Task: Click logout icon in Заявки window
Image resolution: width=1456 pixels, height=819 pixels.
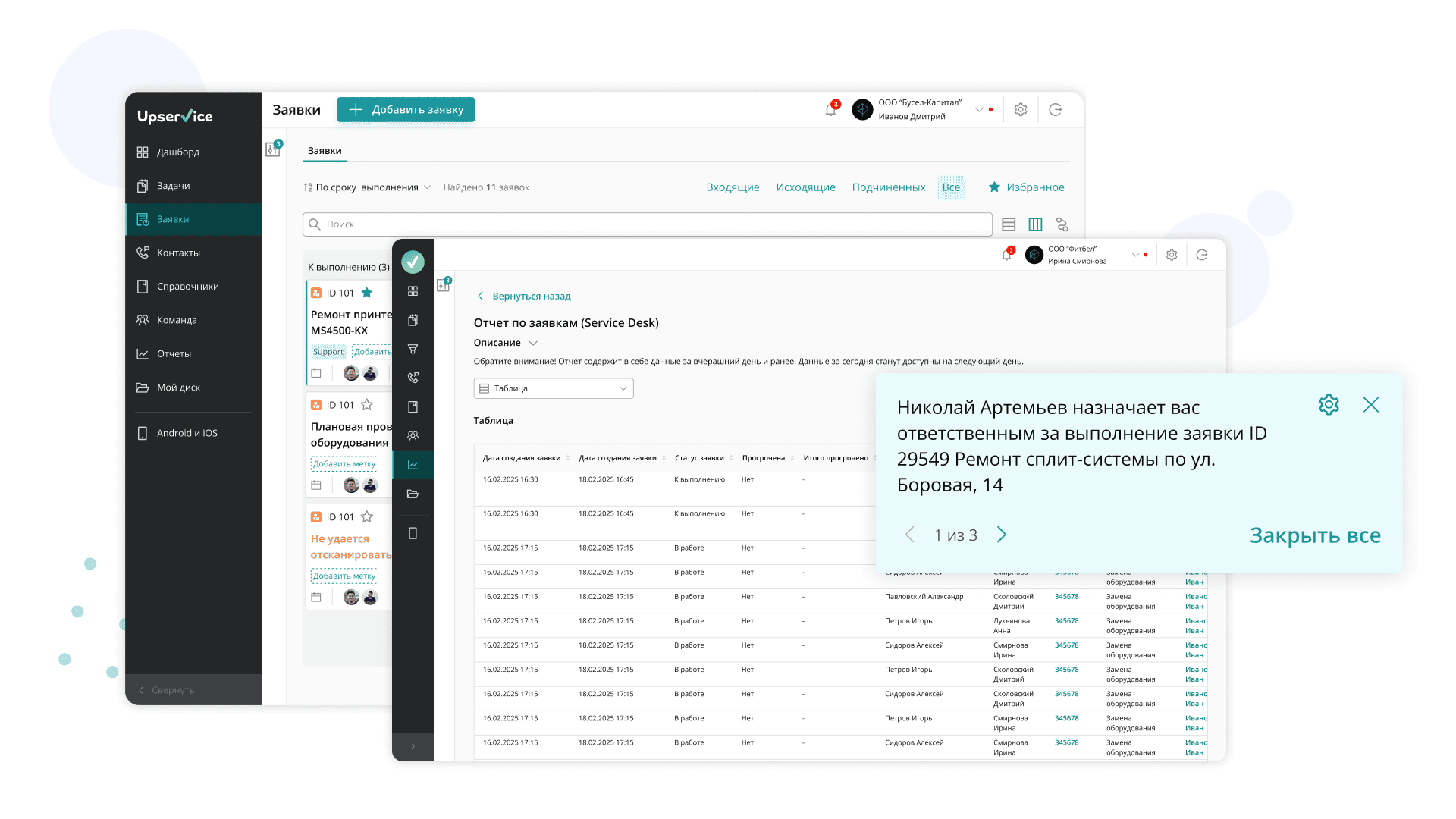Action: tap(1055, 110)
